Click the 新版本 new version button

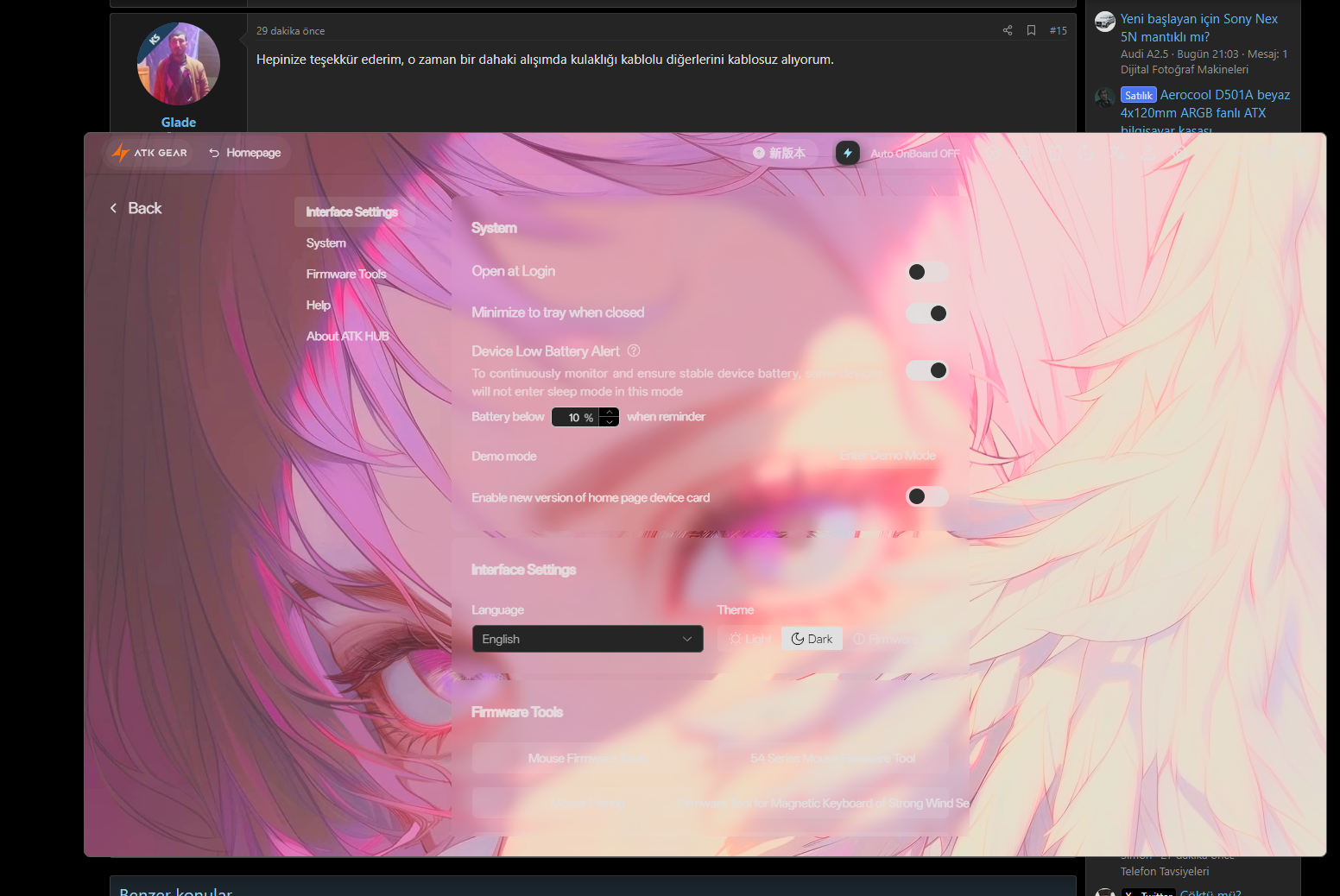[780, 153]
